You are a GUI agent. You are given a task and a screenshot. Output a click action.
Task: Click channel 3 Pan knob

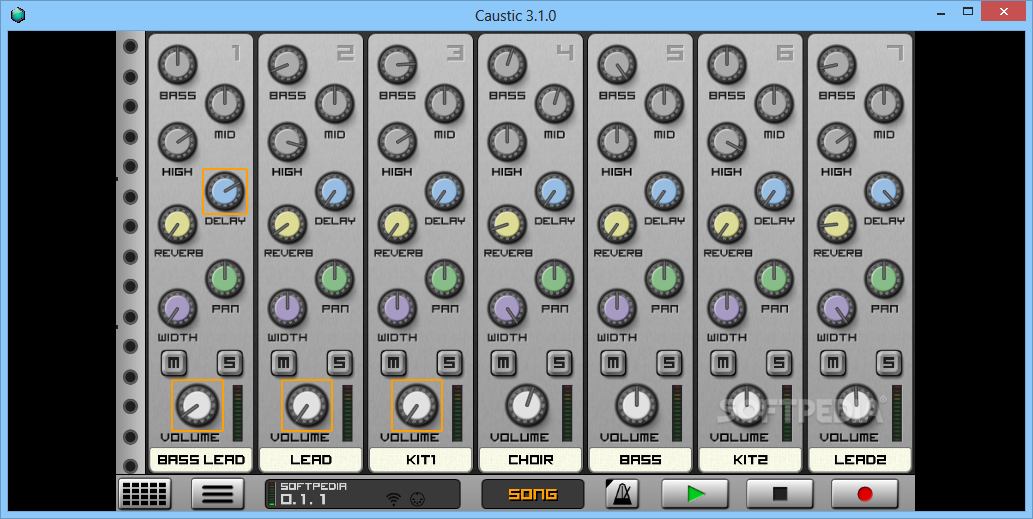(x=445, y=279)
